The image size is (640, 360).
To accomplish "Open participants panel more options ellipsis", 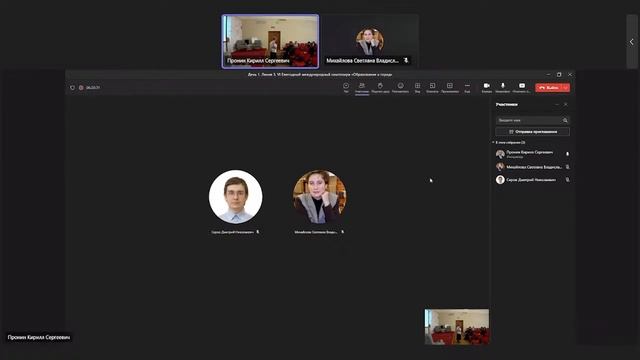I will pyautogui.click(x=556, y=105).
